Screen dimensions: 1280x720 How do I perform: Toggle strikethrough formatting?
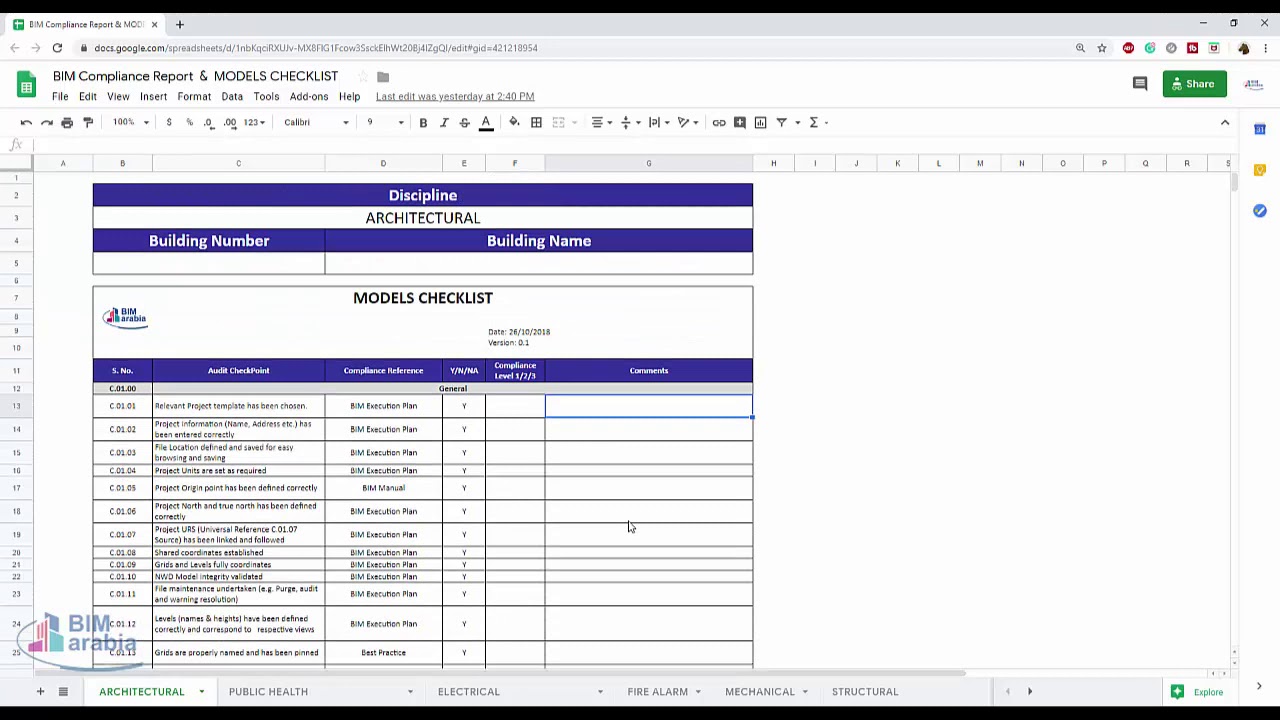pyautogui.click(x=464, y=122)
